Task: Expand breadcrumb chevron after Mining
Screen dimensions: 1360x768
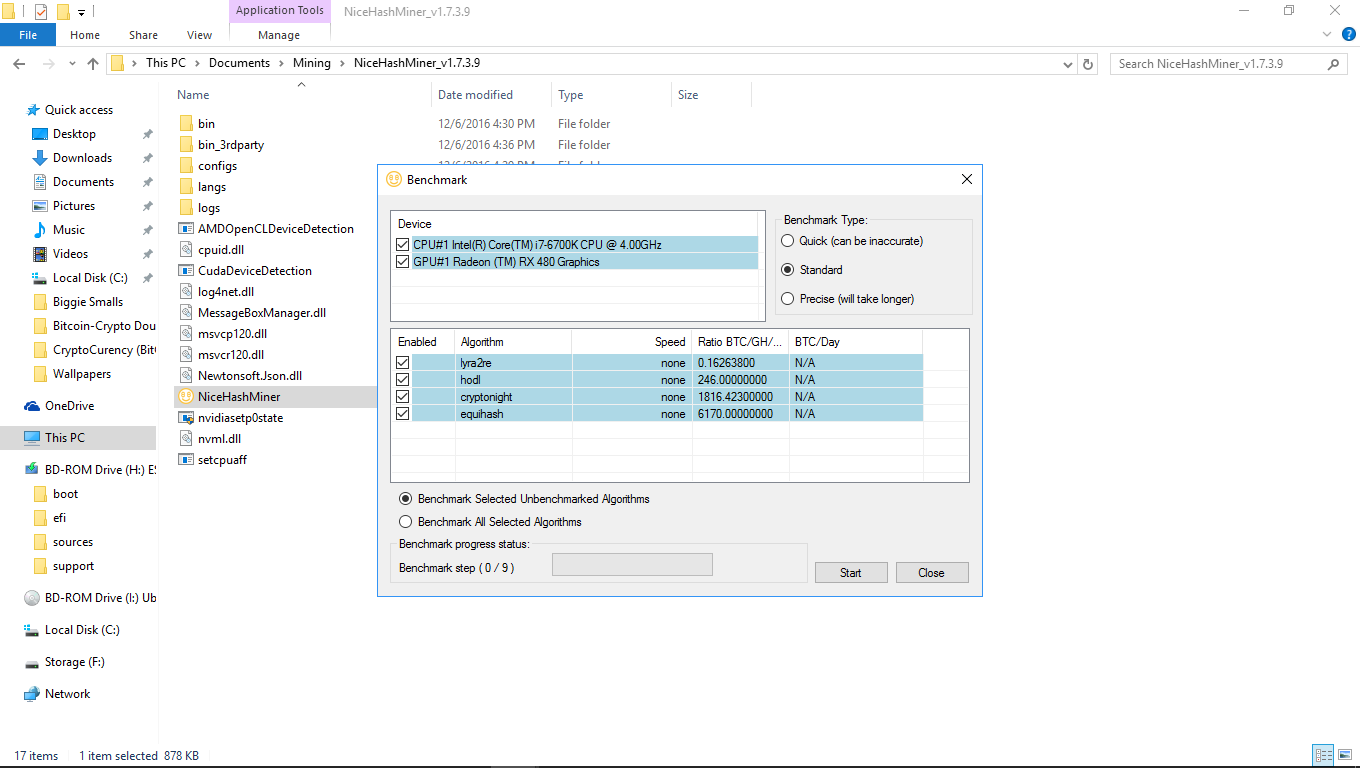Action: click(342, 63)
